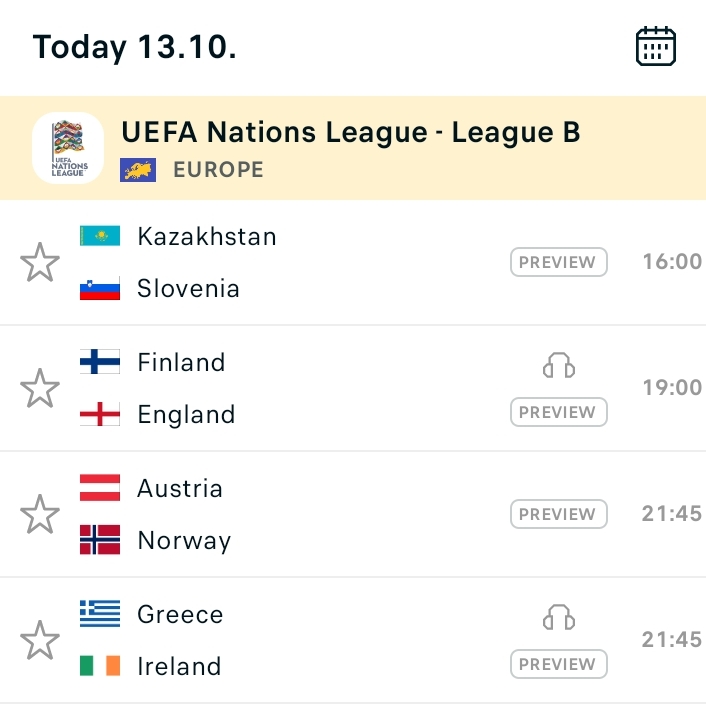
Task: Click the Europe map flag icon
Action: [138, 170]
